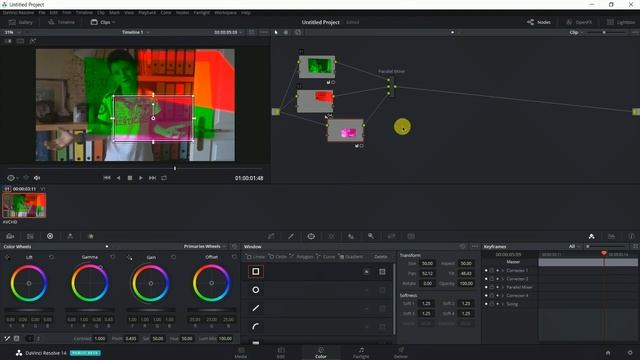Adjust the Gamma master wheel slider
The width and height of the screenshot is (640, 360).
pos(90,310)
